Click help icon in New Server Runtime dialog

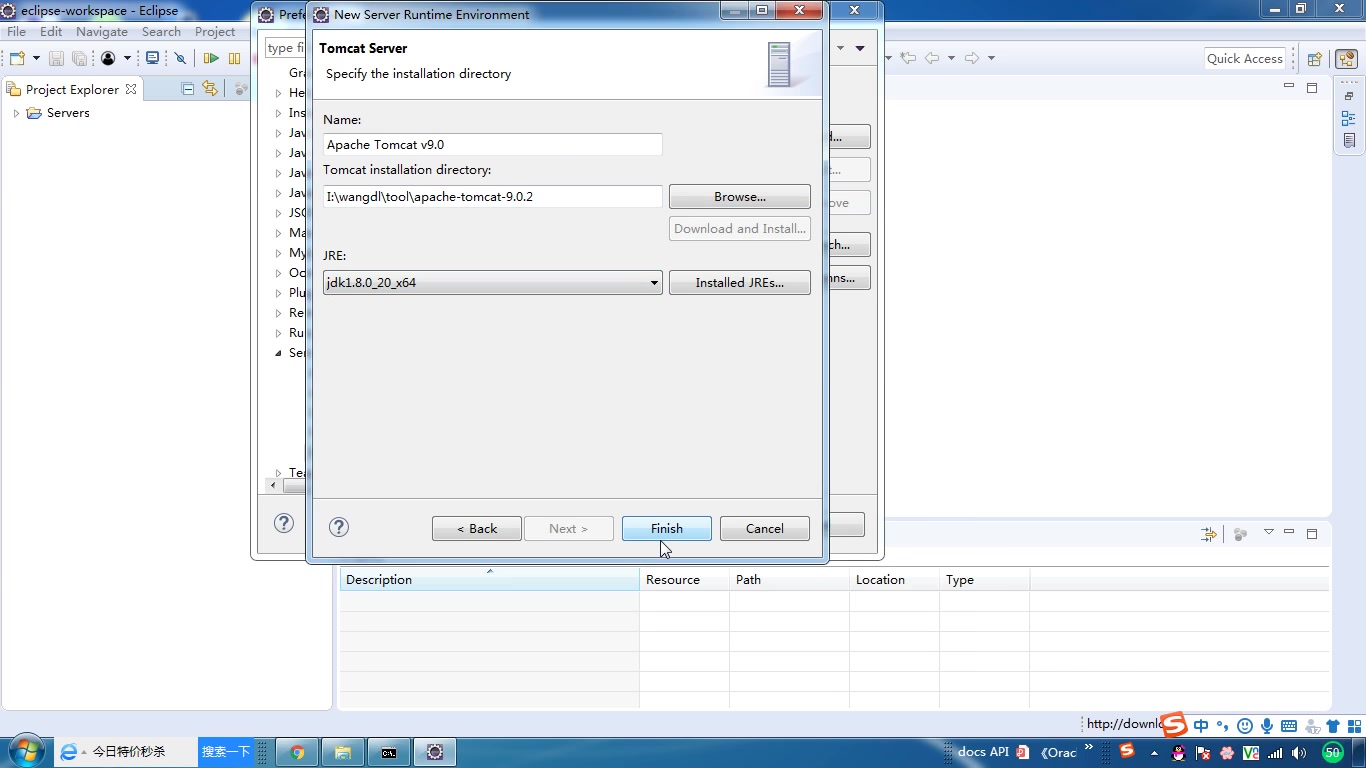pos(339,527)
